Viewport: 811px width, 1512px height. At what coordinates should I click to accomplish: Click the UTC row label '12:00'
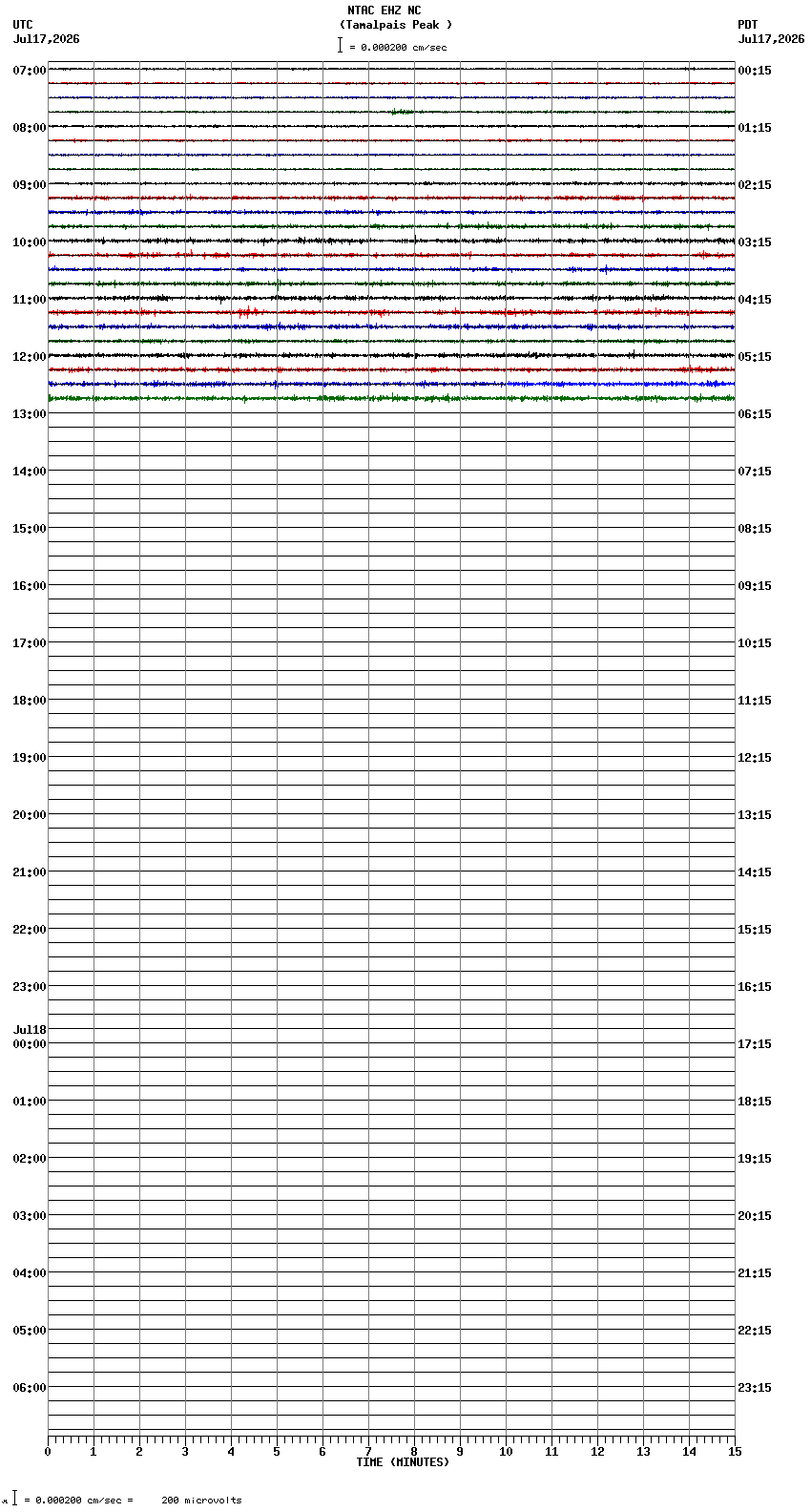pyautogui.click(x=30, y=357)
